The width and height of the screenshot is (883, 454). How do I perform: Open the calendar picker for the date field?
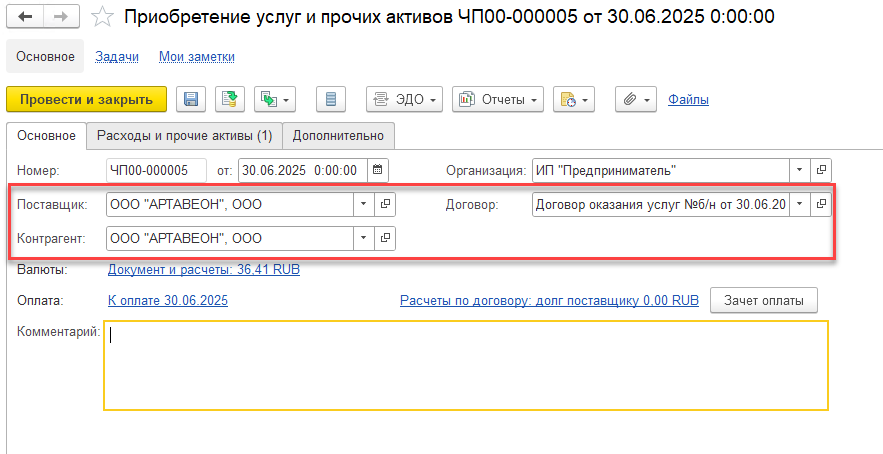(378, 170)
